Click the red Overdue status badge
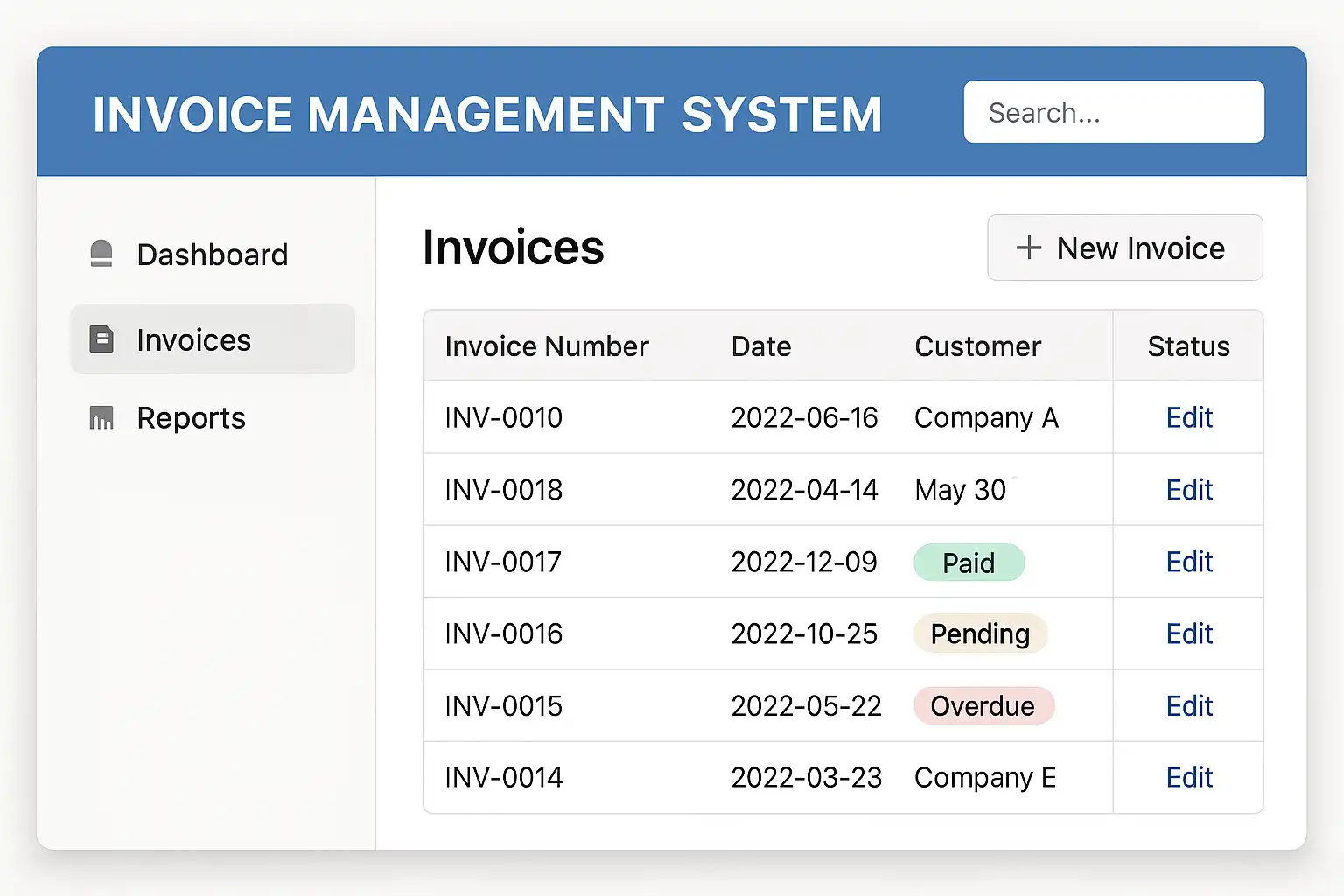The height and width of the screenshot is (896, 1344). tap(983, 706)
